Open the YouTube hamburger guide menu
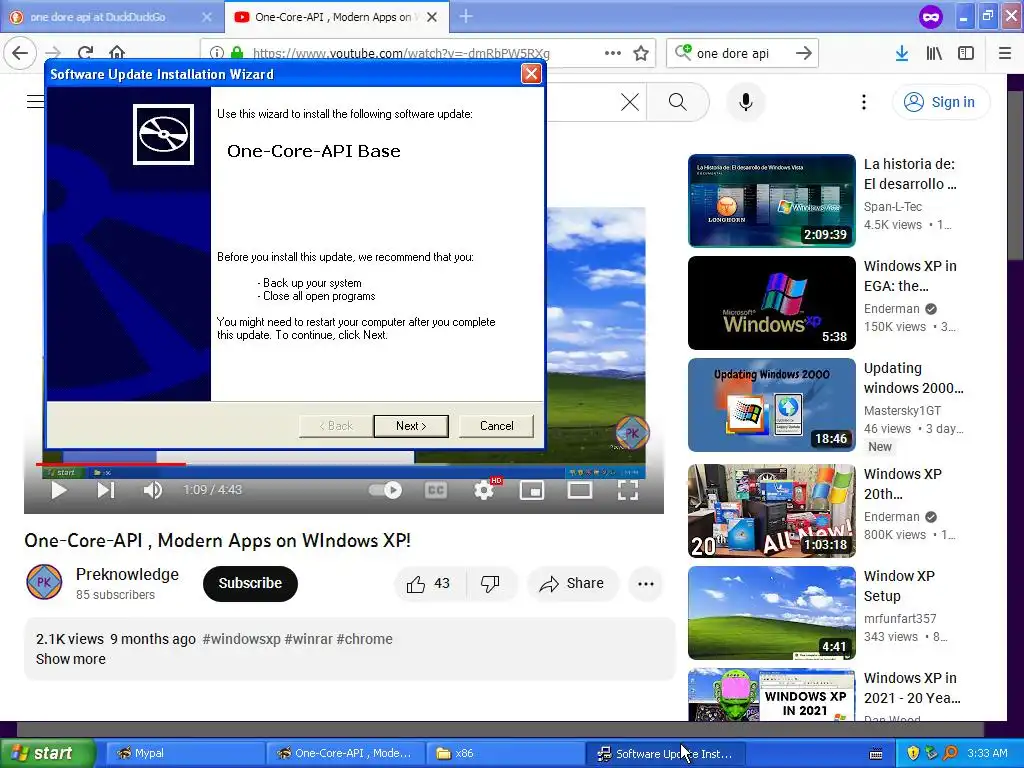This screenshot has width=1024, height=768. coord(36,102)
